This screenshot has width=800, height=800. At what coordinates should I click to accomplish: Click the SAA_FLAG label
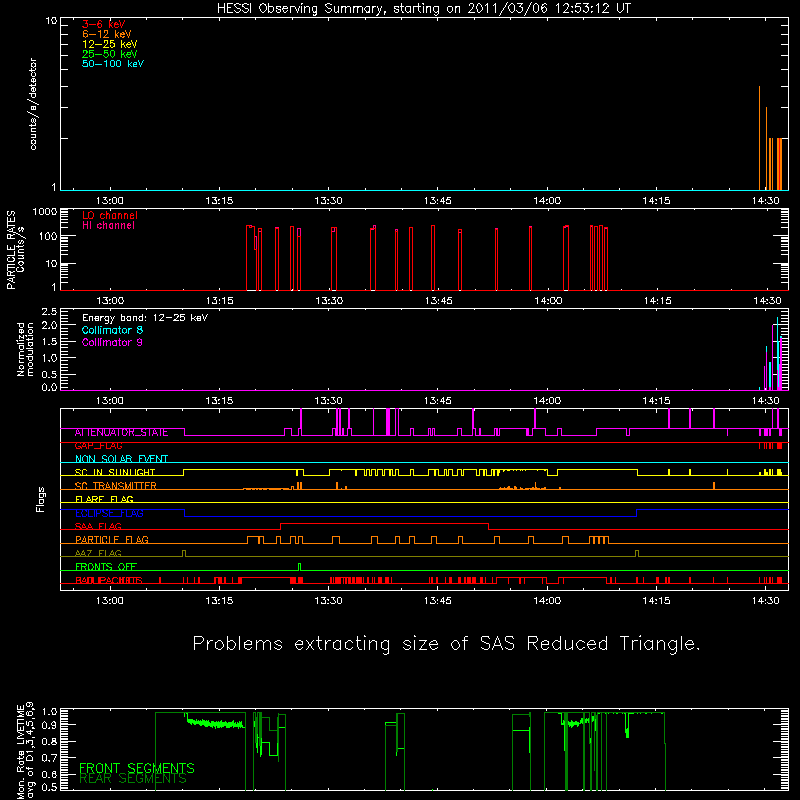(98, 527)
